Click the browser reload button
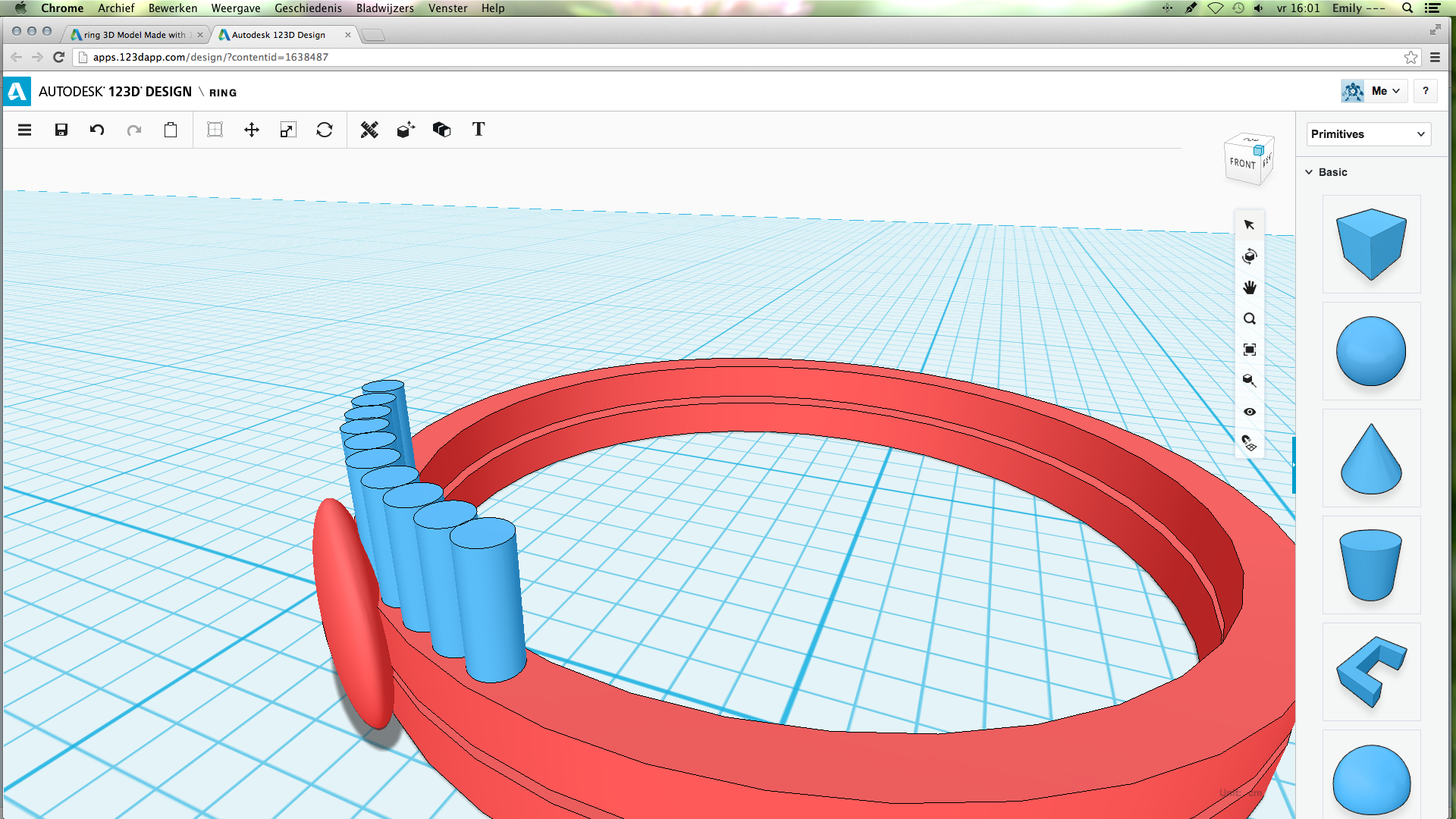The width and height of the screenshot is (1456, 819). click(58, 57)
